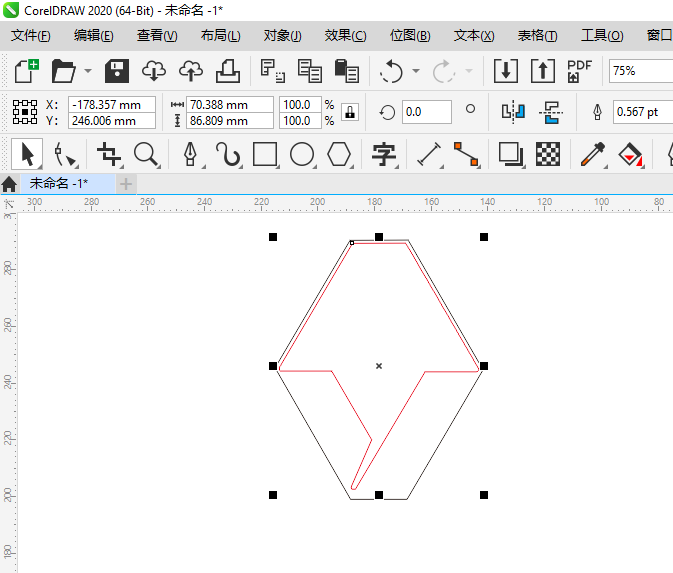Enable the Transparency checkerboard tool
The height and width of the screenshot is (573, 673).
click(547, 154)
